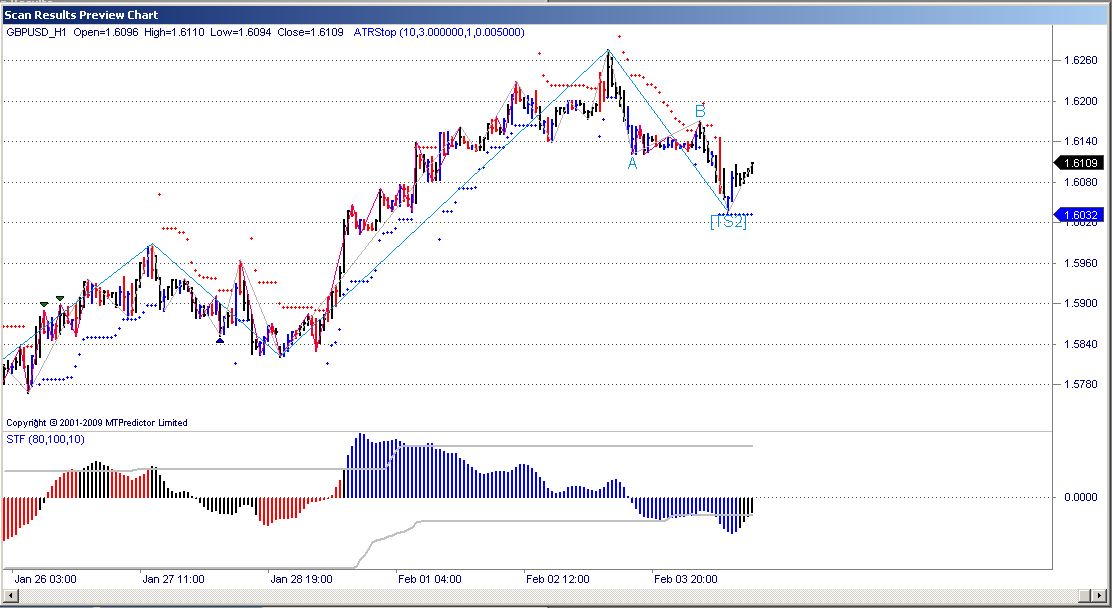Click the 1.6260 price axis label
This screenshot has width=1112, height=608.
click(x=1080, y=60)
